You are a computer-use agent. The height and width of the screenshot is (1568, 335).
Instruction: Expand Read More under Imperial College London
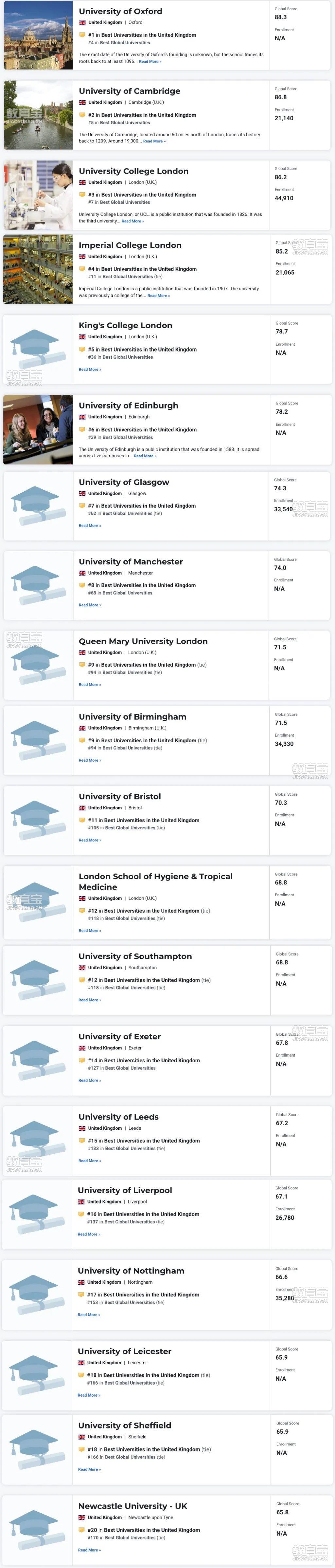[x=159, y=296]
